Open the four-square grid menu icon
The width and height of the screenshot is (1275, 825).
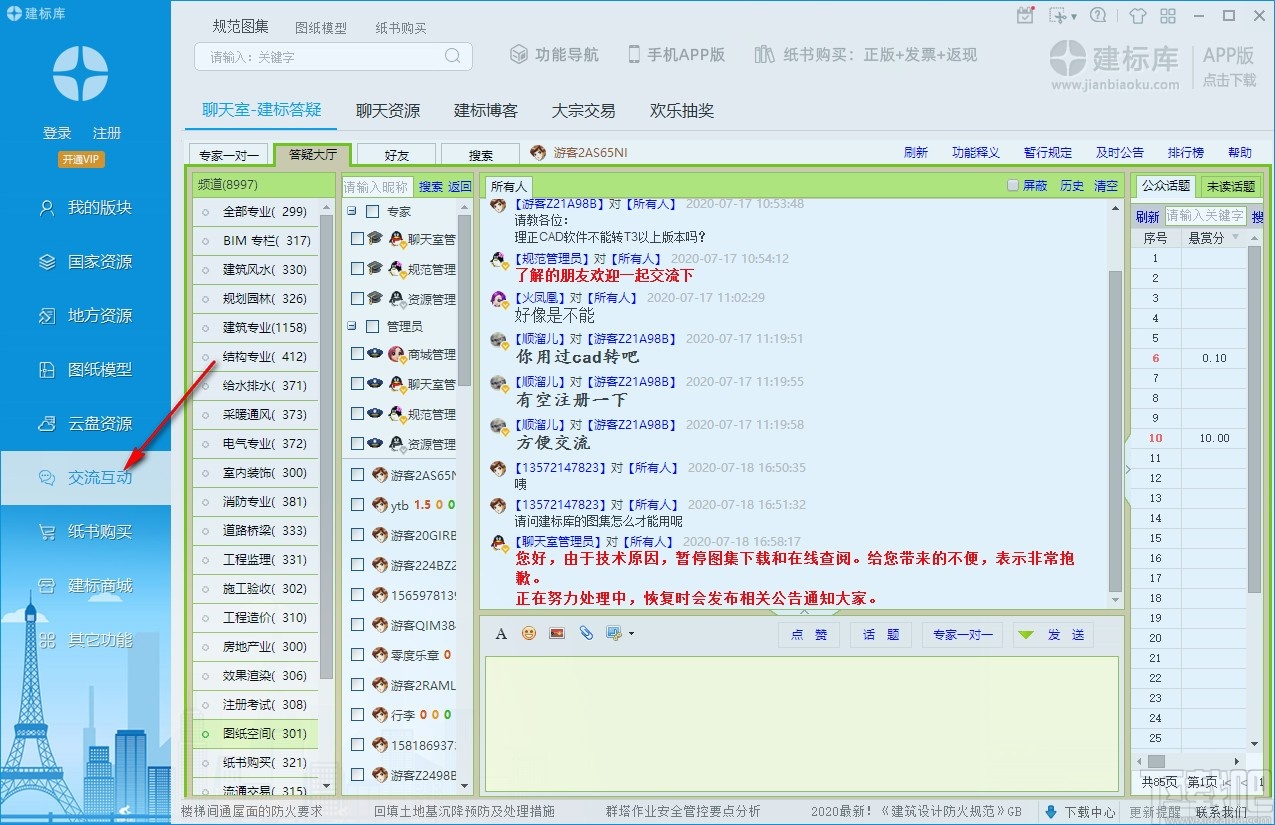[x=1168, y=15]
